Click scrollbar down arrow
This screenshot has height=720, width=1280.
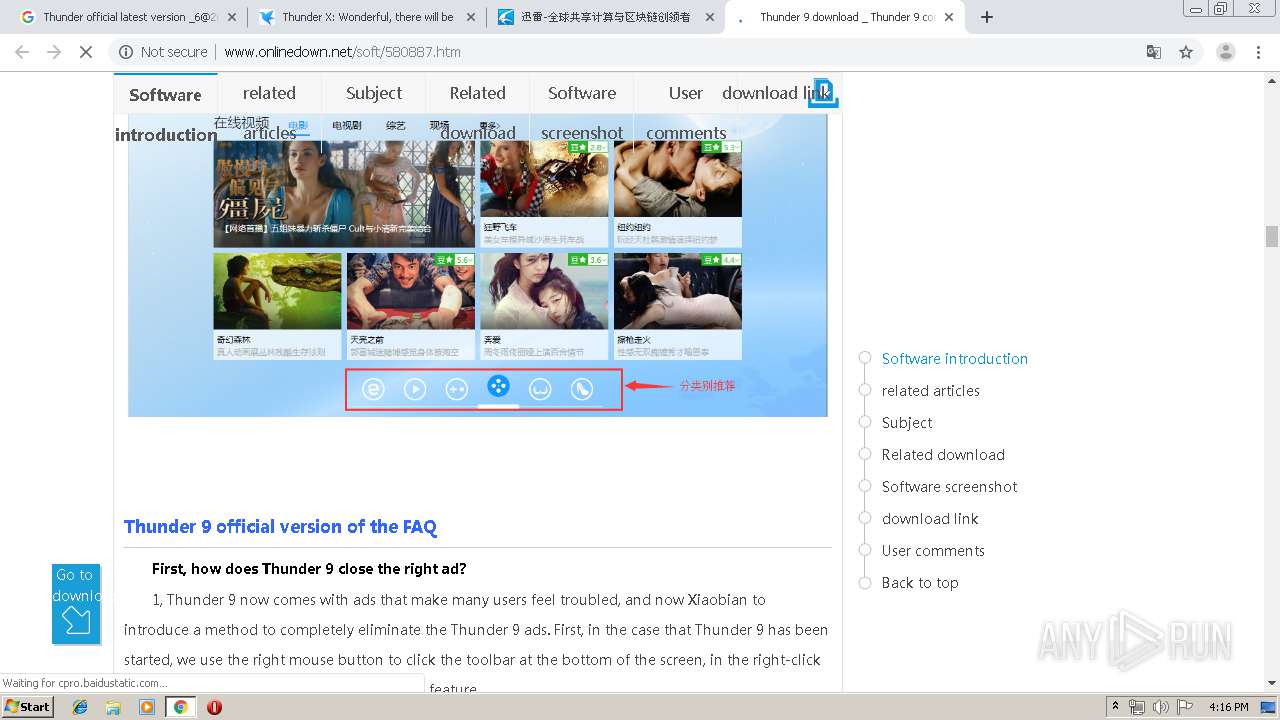pos(1272,684)
